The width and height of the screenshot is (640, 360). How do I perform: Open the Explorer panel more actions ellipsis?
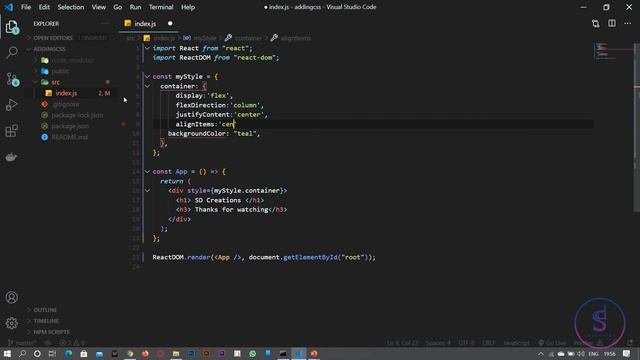click(x=105, y=24)
